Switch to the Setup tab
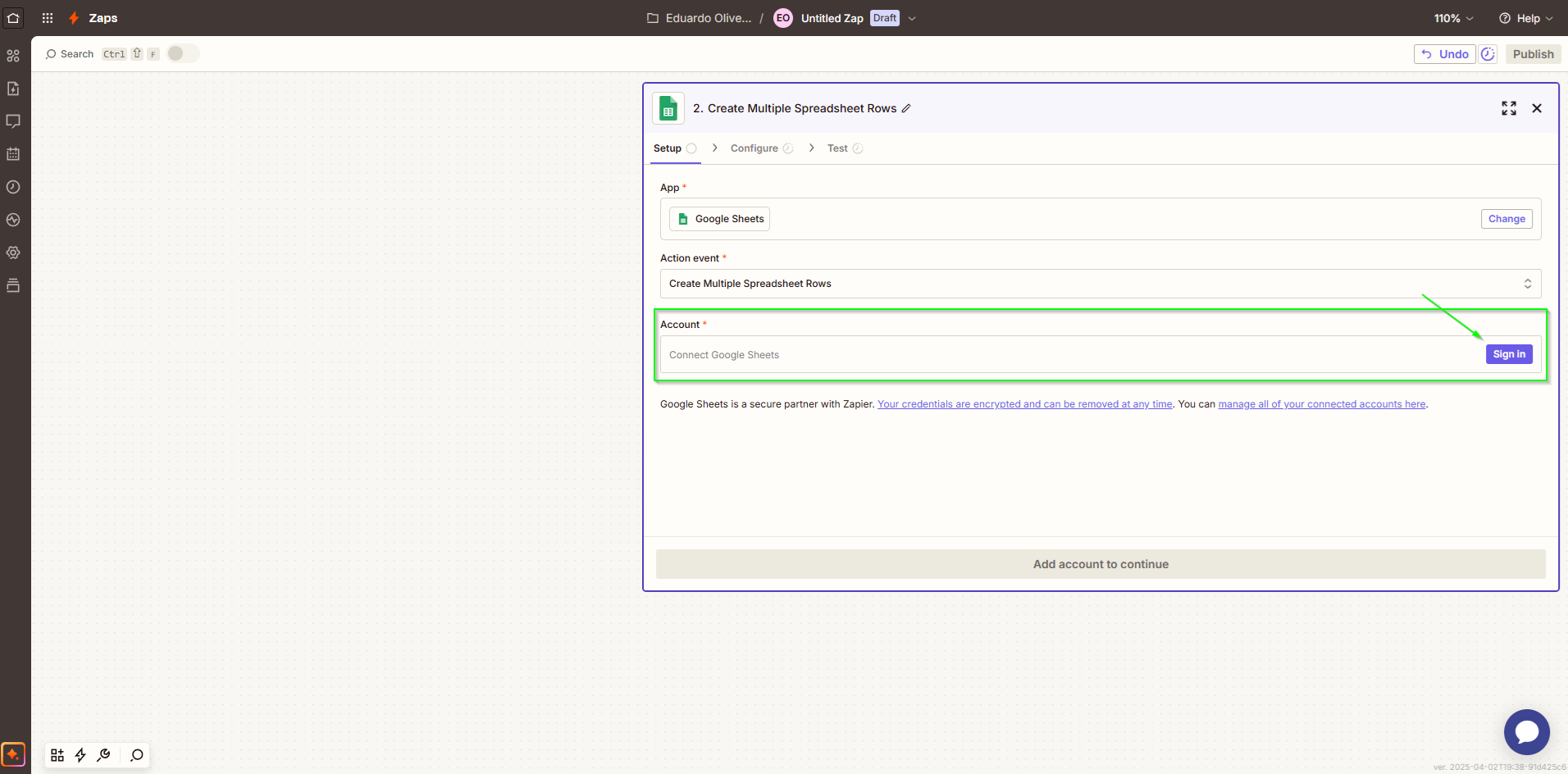Screen dimensions: 1568x774 [675, 148]
